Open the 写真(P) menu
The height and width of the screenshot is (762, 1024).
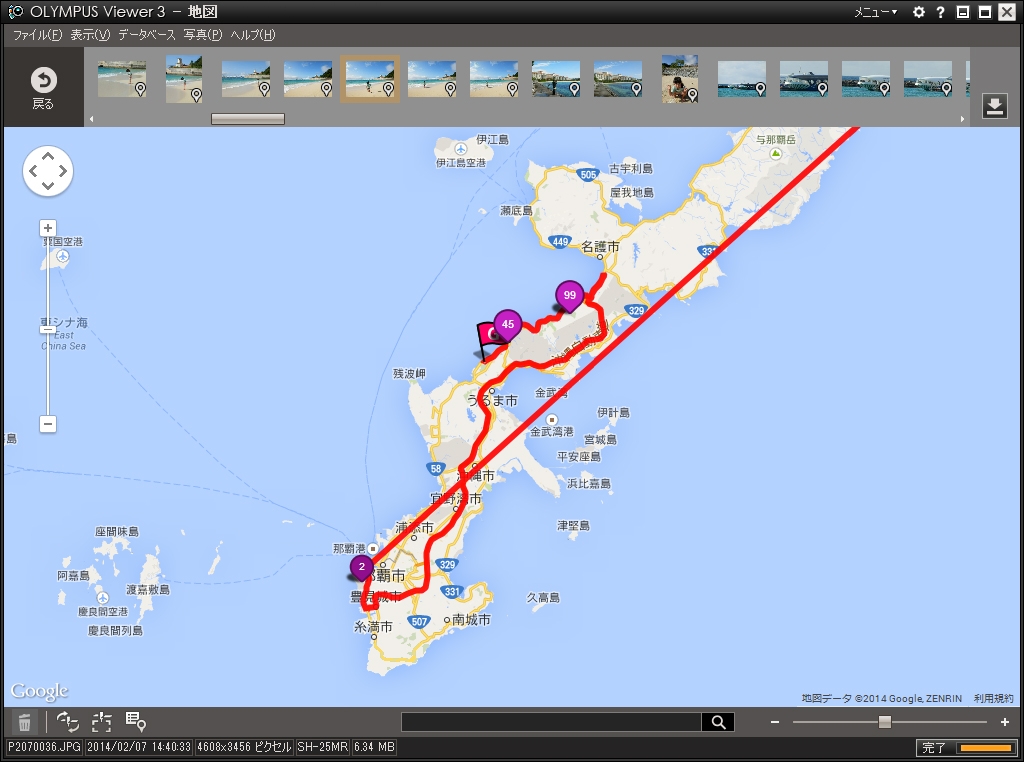202,35
